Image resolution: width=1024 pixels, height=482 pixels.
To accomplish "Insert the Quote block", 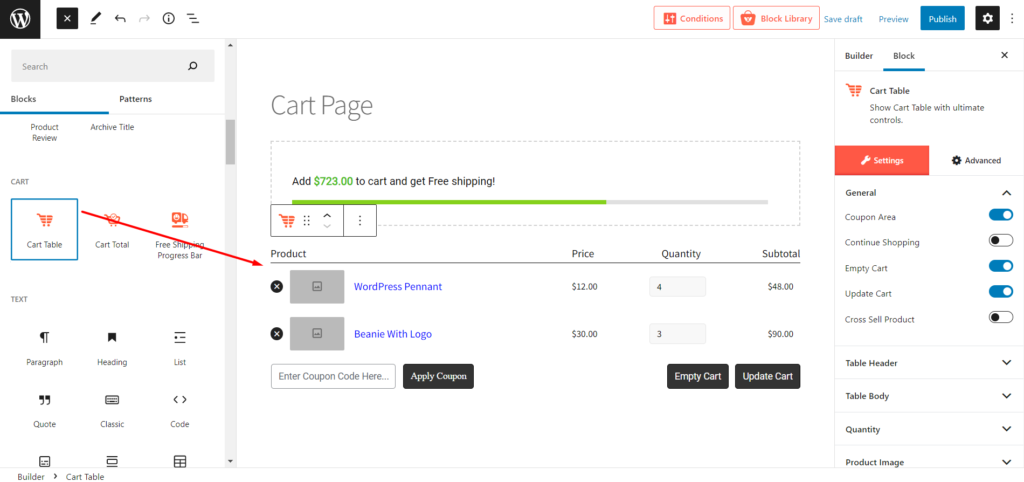I will (44, 410).
